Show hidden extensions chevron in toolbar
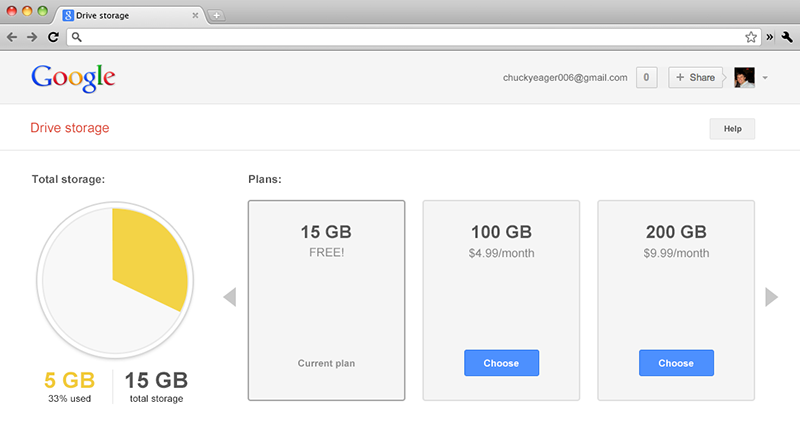This screenshot has width=800, height=429. (x=770, y=37)
